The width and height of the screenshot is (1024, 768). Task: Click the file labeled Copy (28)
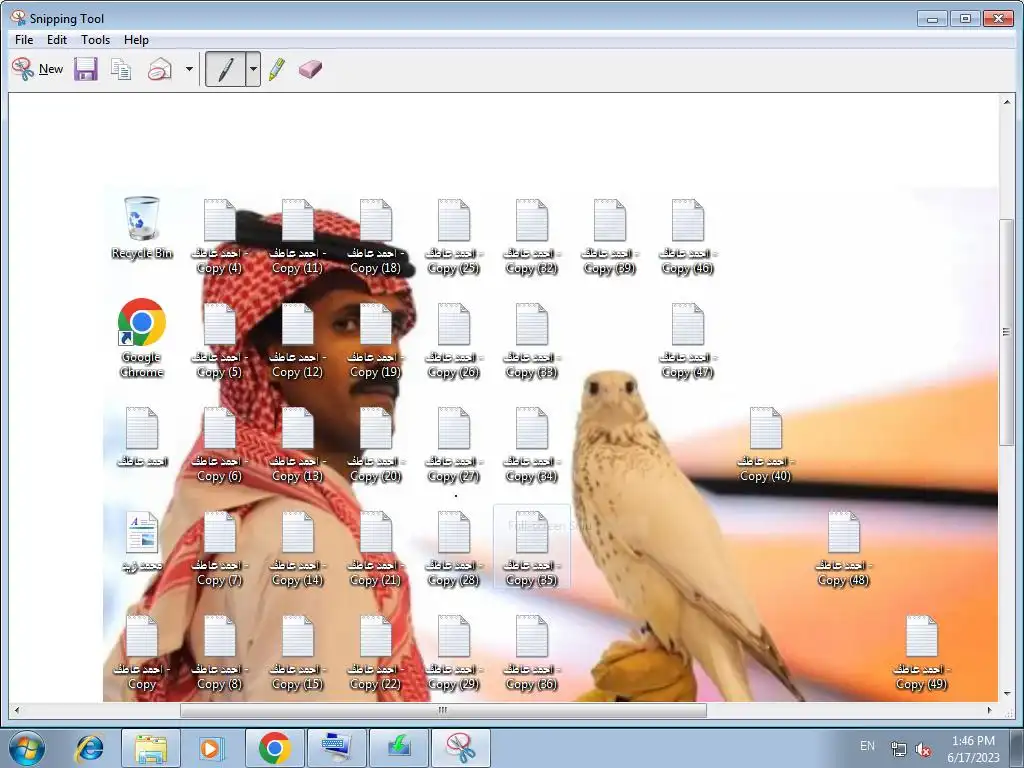coord(453,547)
